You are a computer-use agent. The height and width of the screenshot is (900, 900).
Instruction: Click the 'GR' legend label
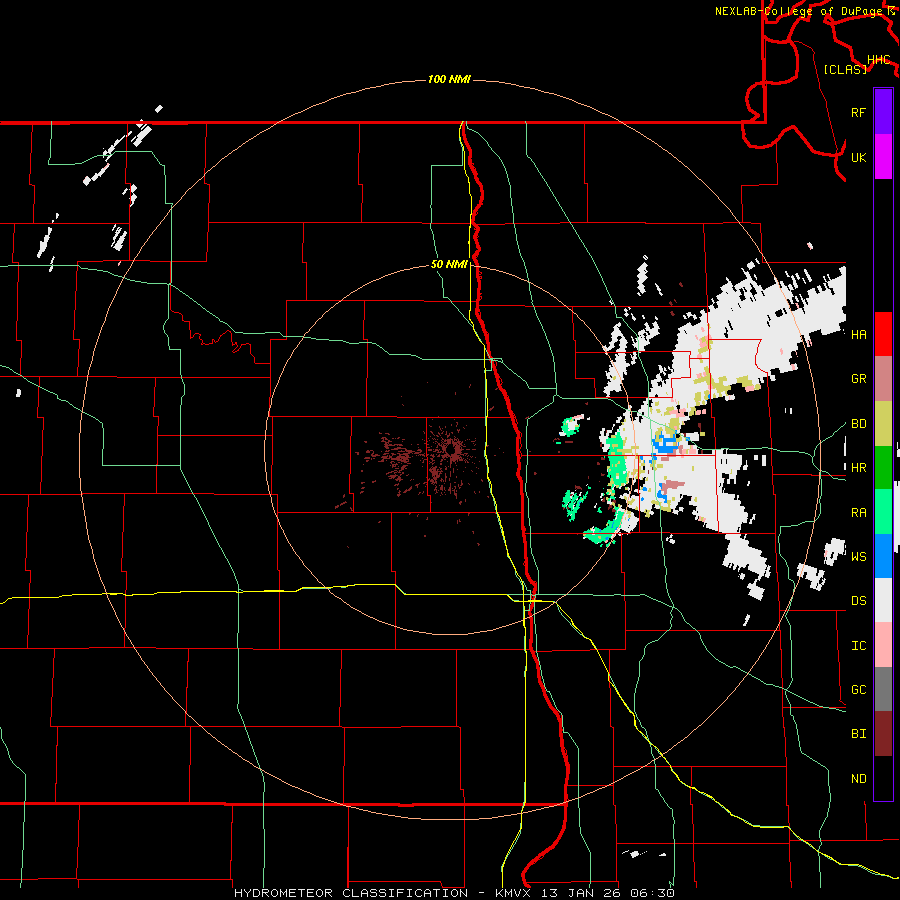point(858,379)
